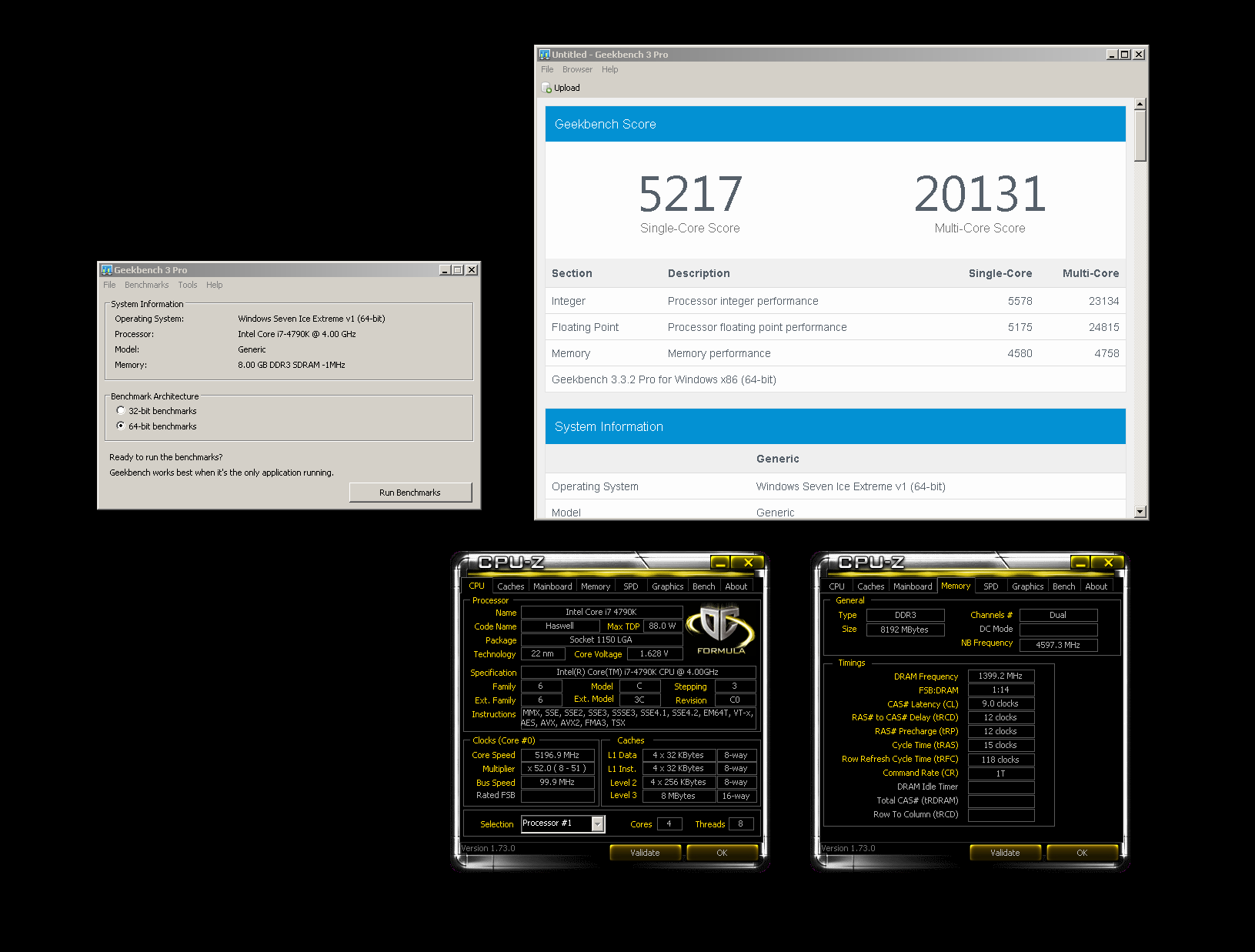Click the Name field Intel Core i7 4790K
This screenshot has width=1255, height=952.
[601, 612]
